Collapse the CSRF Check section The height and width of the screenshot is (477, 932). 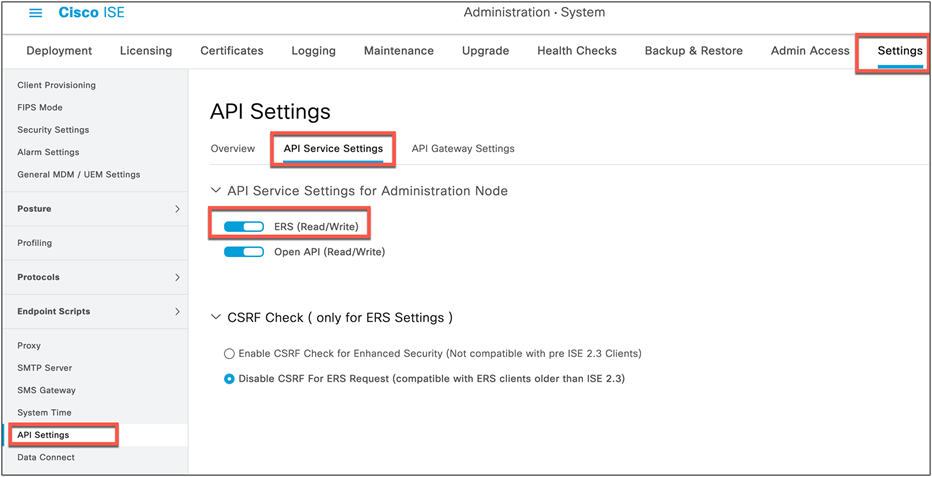tap(215, 318)
